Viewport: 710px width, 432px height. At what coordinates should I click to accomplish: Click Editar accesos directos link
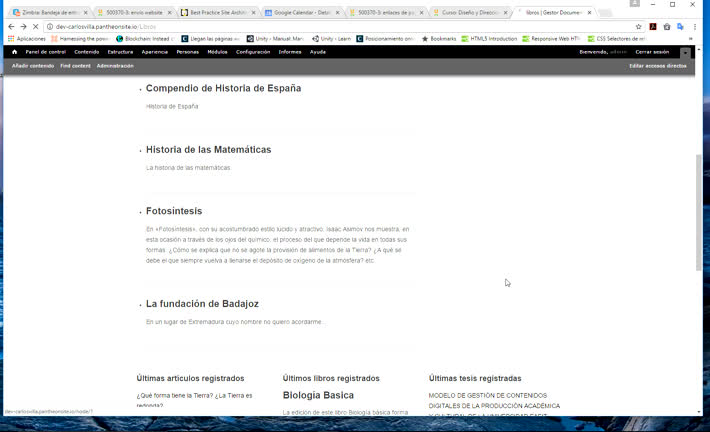pos(657,66)
